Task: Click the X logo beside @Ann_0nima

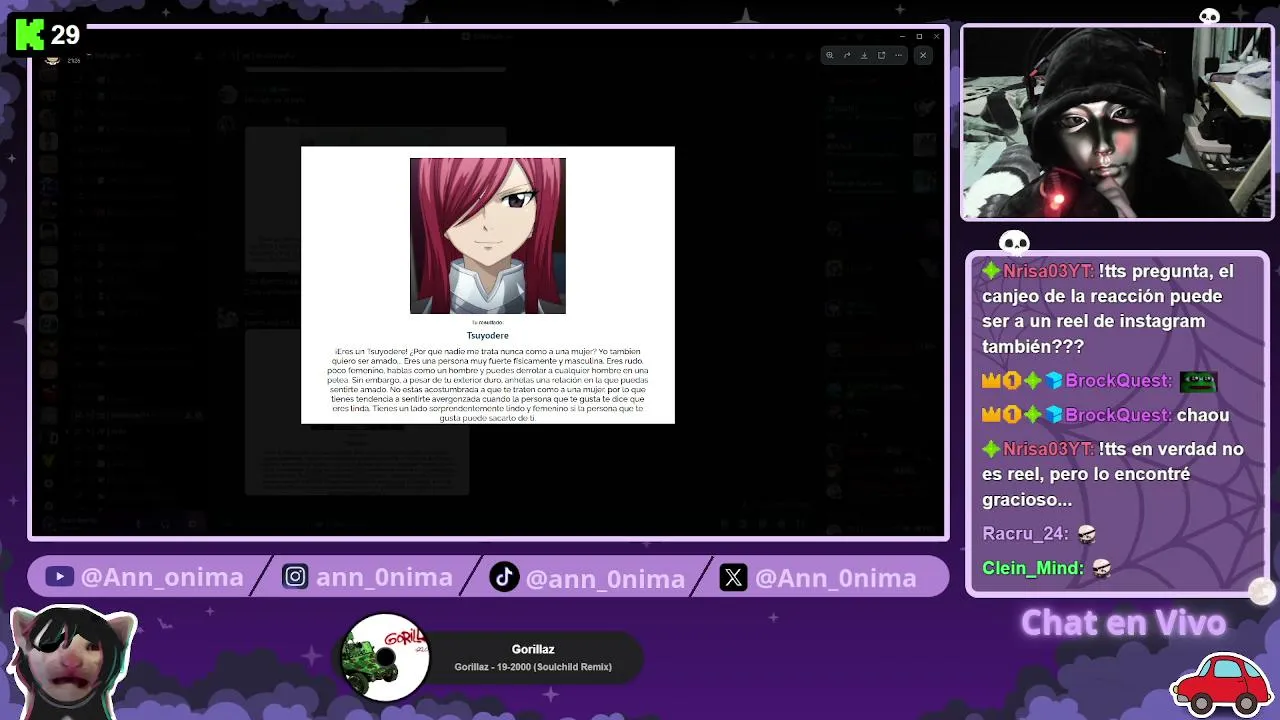Action: [733, 577]
